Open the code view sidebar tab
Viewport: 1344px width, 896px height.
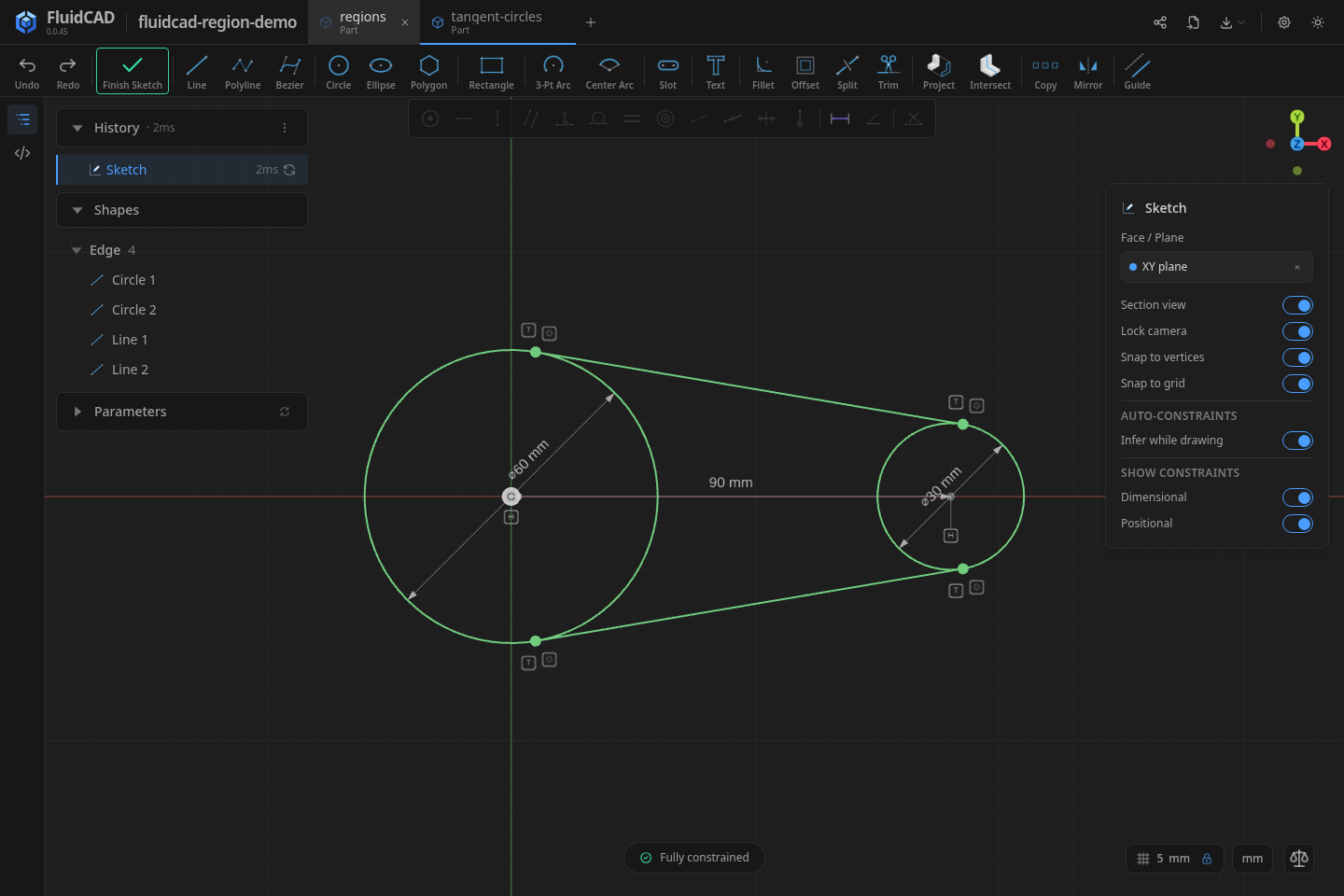(x=22, y=153)
